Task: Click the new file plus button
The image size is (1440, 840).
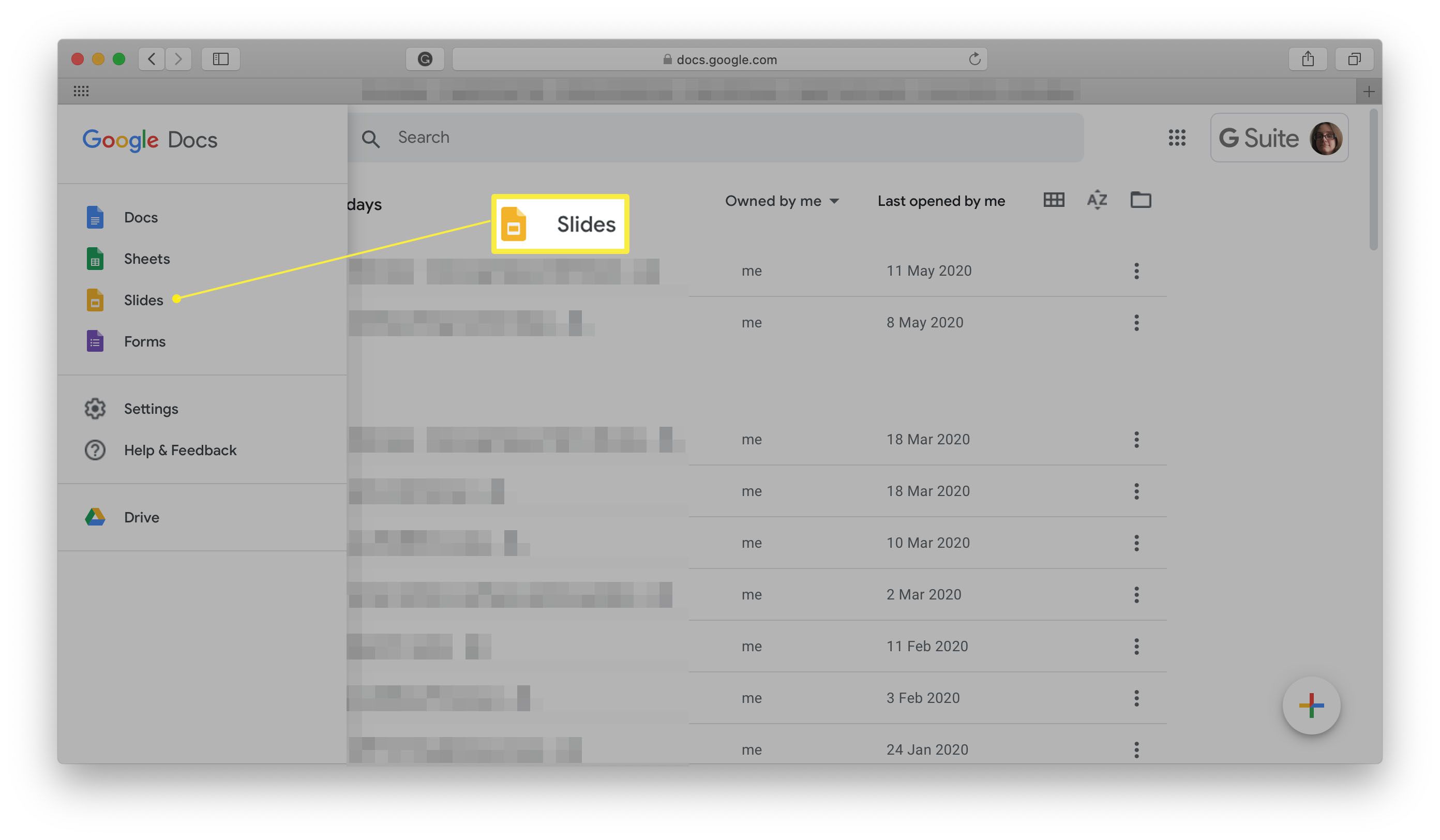Action: pos(1310,705)
